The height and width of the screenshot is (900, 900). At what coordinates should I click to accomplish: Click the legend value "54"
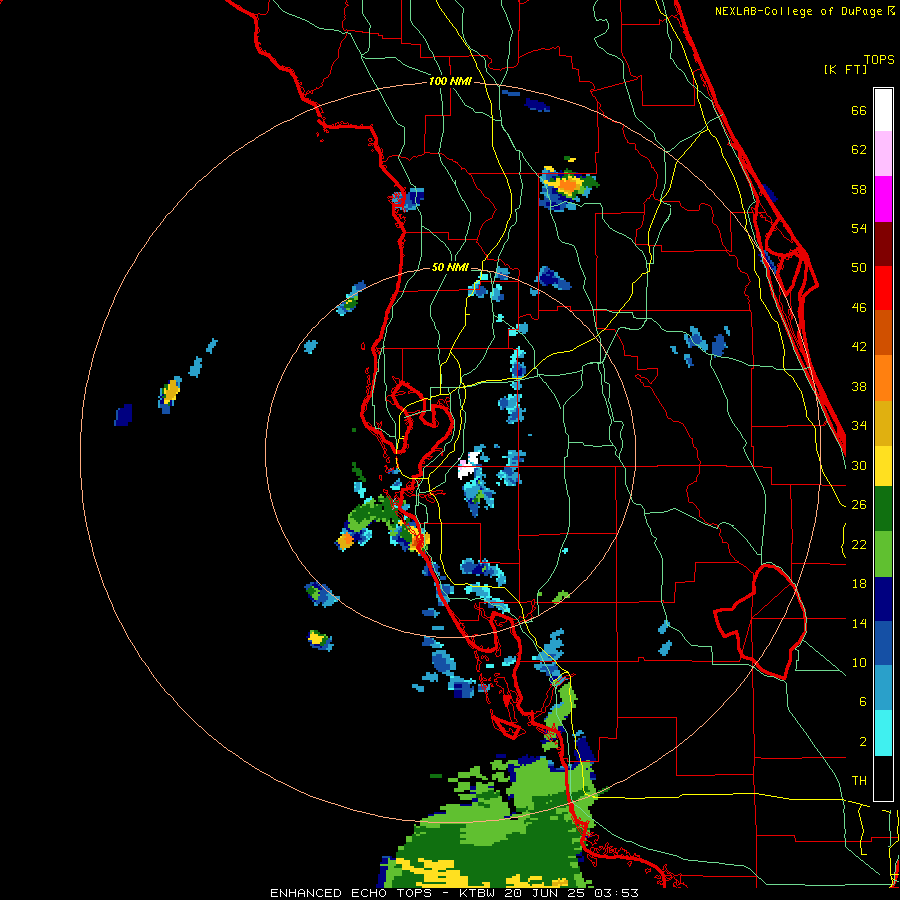pyautogui.click(x=859, y=228)
